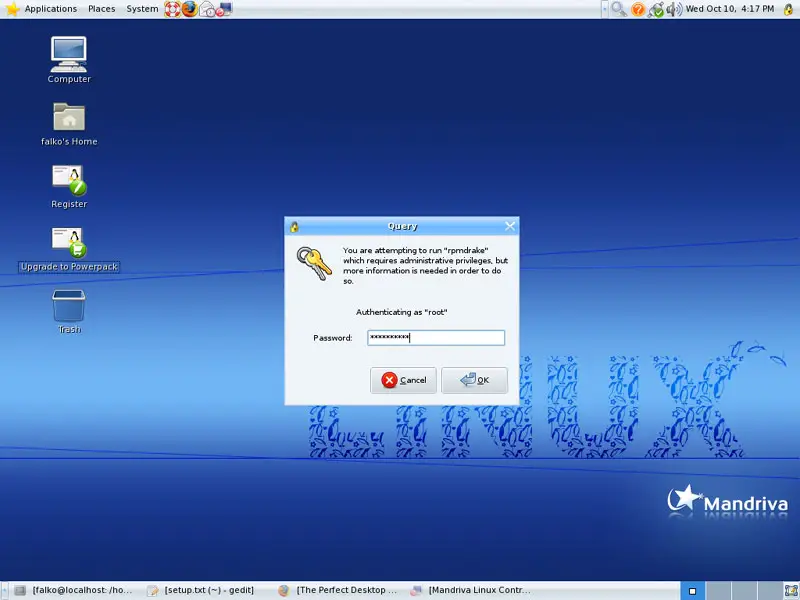The height and width of the screenshot is (600, 800).
Task: Launch the lifebuoy help icon in top panel
Action: [x=172, y=9]
